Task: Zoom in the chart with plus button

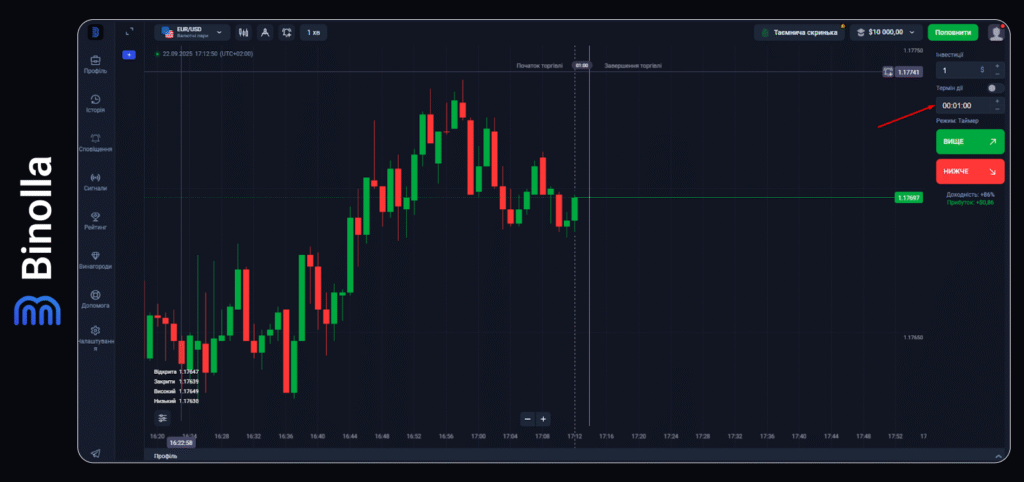Action: 543,419
